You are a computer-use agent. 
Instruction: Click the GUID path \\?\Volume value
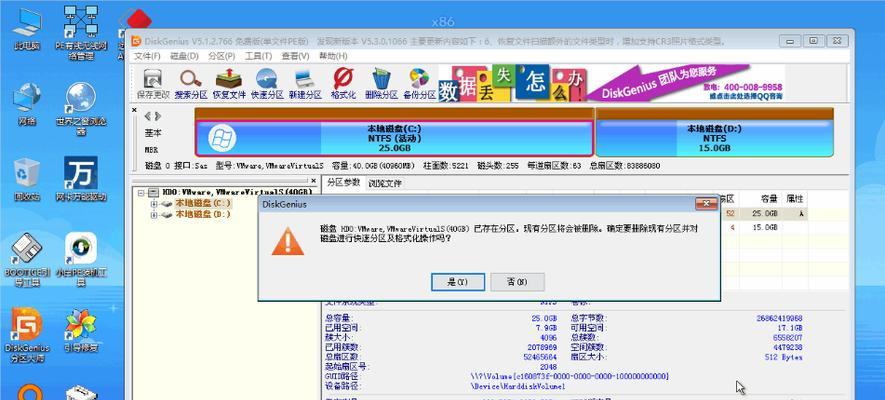pos(569,376)
